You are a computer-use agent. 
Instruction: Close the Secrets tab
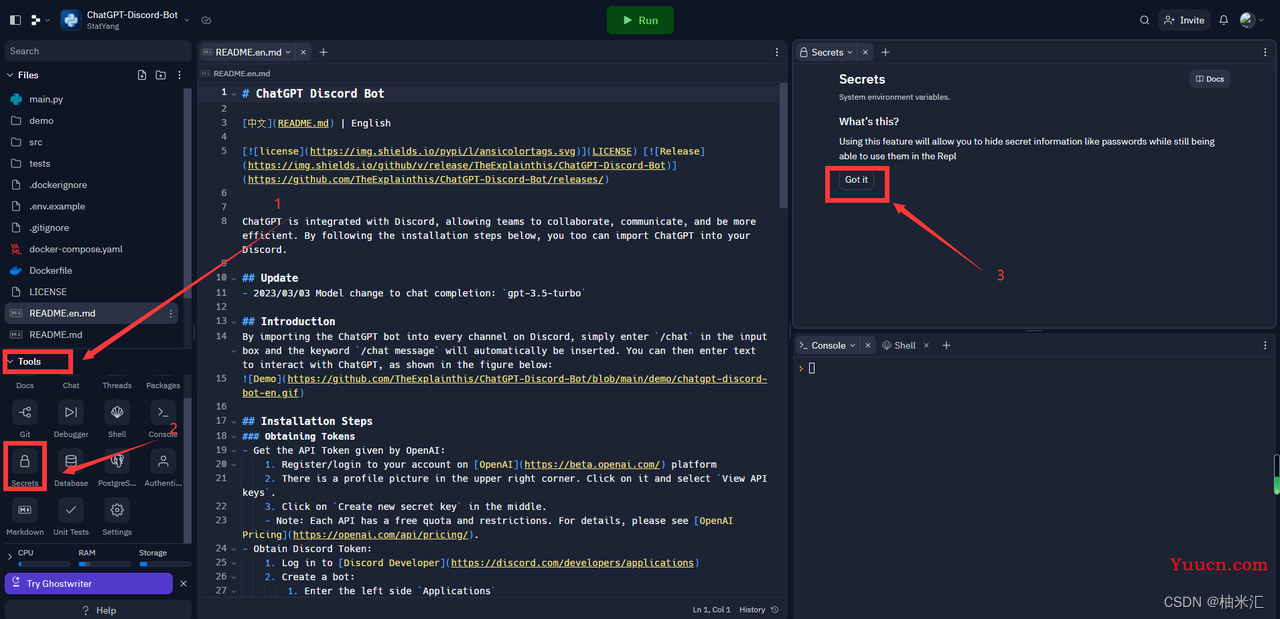point(866,52)
